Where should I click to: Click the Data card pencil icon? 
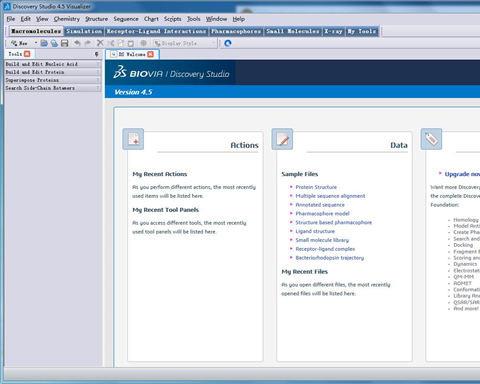282,139
